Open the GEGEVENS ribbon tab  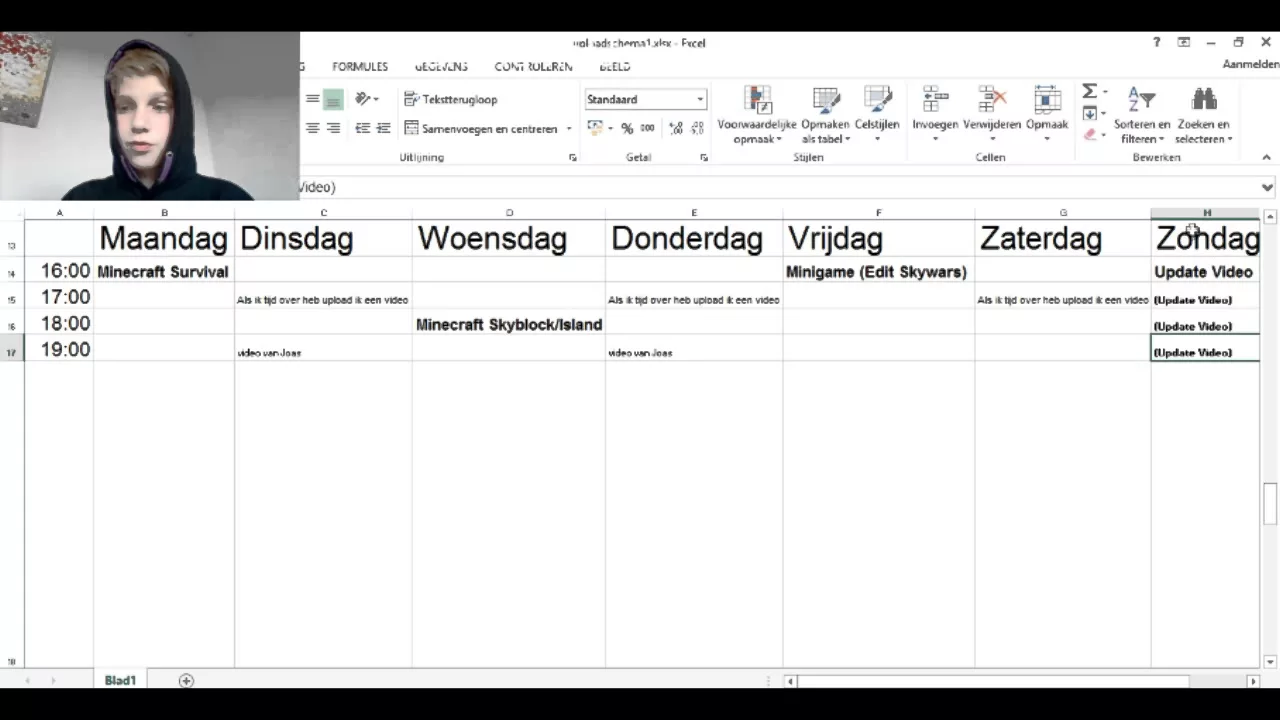(x=441, y=66)
